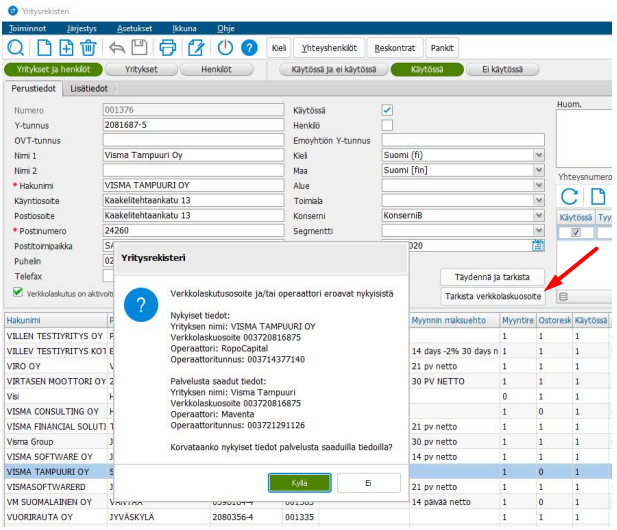Click the add new record plus icon
This screenshot has height=530, width=617.
pos(66,48)
